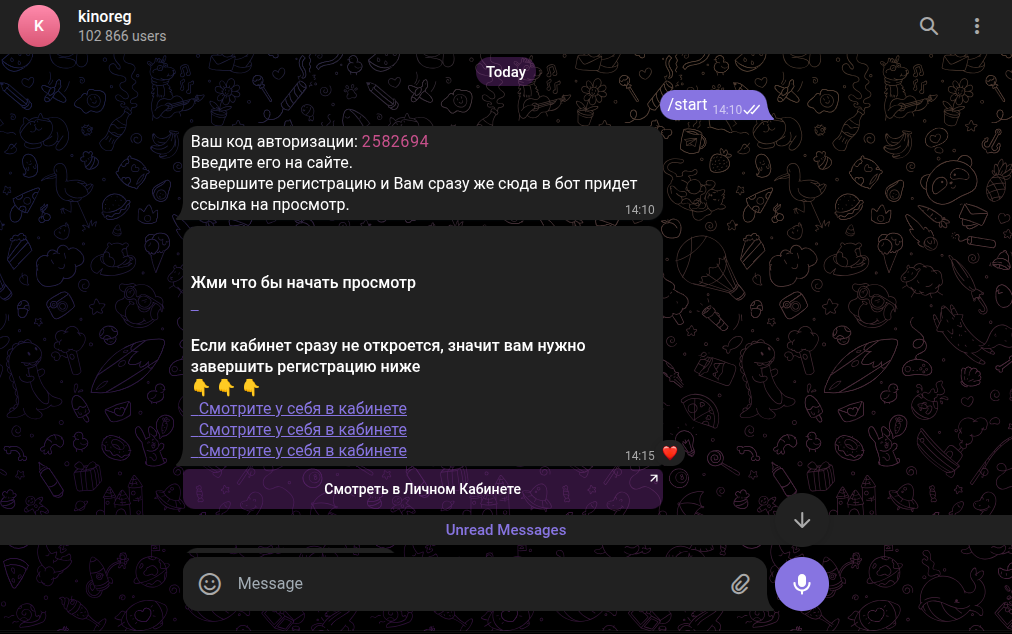Open third 'Смотрите у себя в кабинете' link
Viewport: 1012px width, 634px height.
299,450
